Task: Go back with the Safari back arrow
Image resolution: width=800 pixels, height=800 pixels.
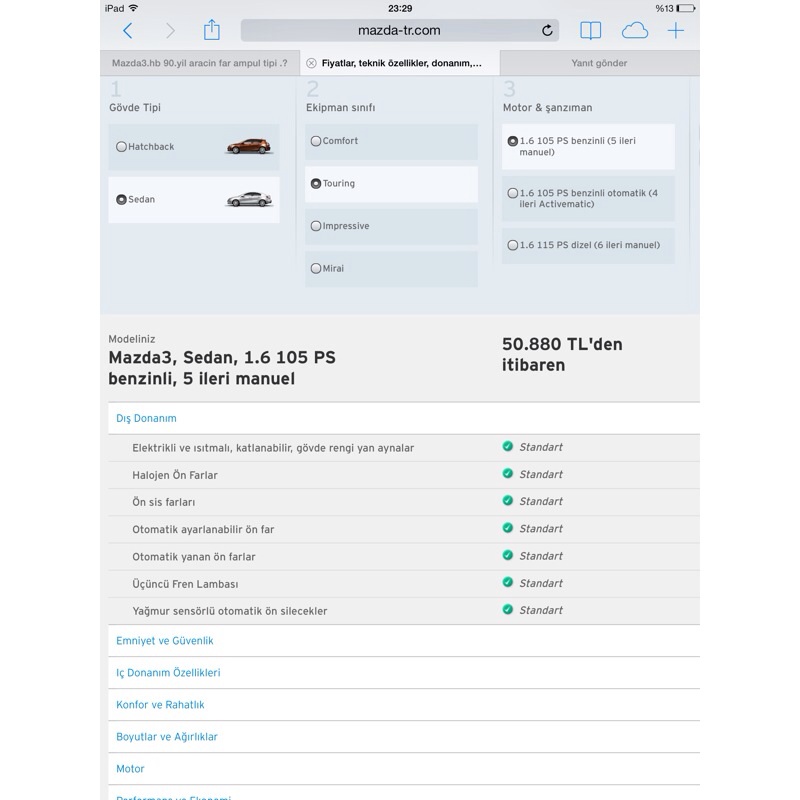Action: click(x=128, y=31)
